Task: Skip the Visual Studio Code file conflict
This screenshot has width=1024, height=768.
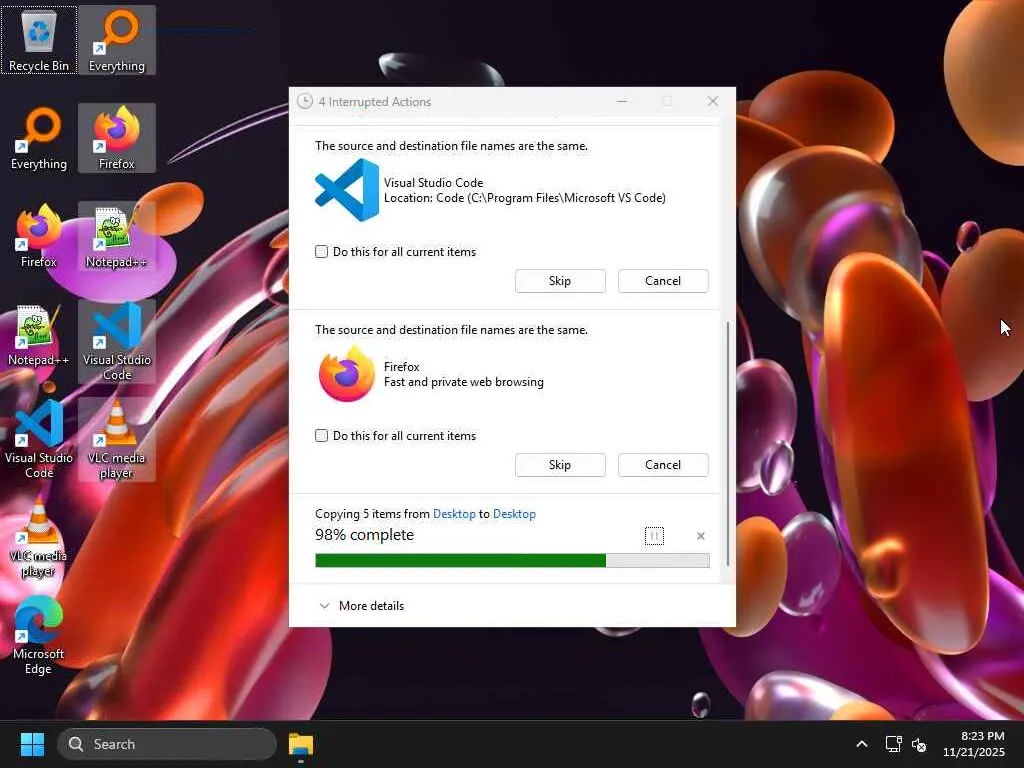Action: click(560, 281)
